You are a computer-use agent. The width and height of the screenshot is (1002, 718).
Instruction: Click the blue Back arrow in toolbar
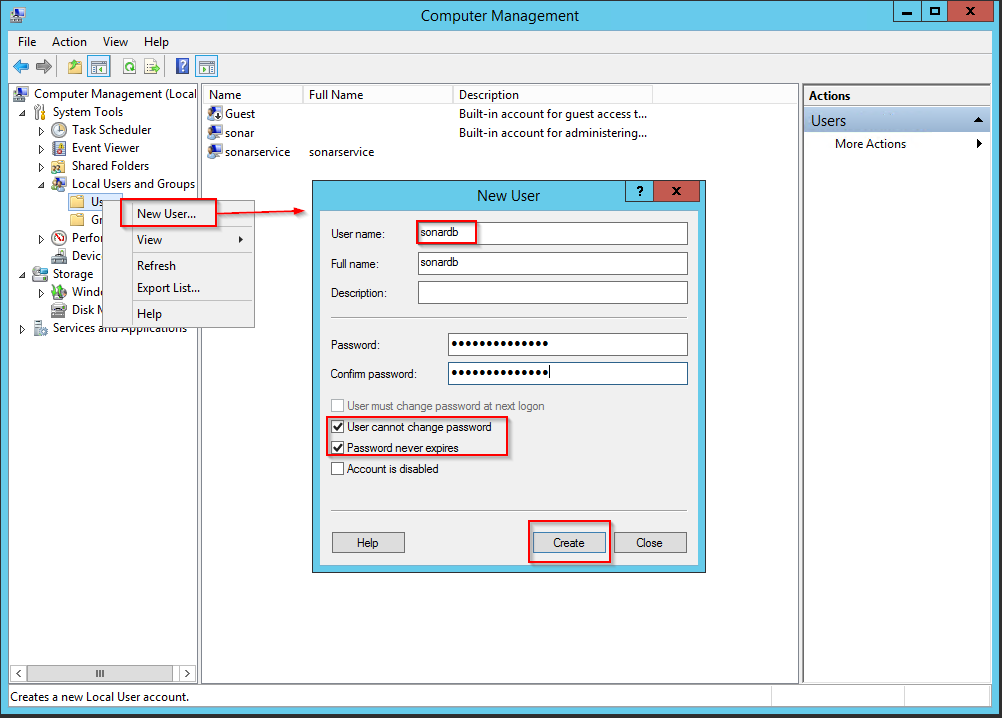21,67
